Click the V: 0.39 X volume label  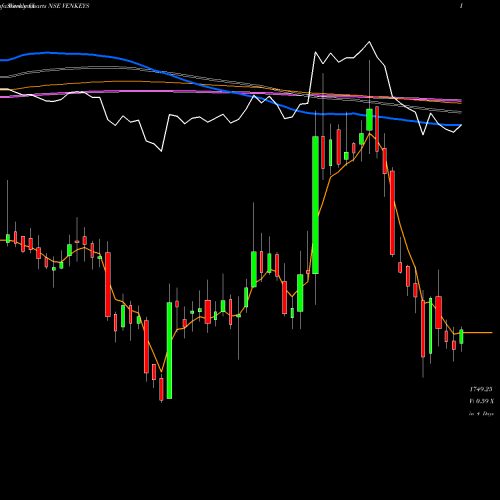481,401
